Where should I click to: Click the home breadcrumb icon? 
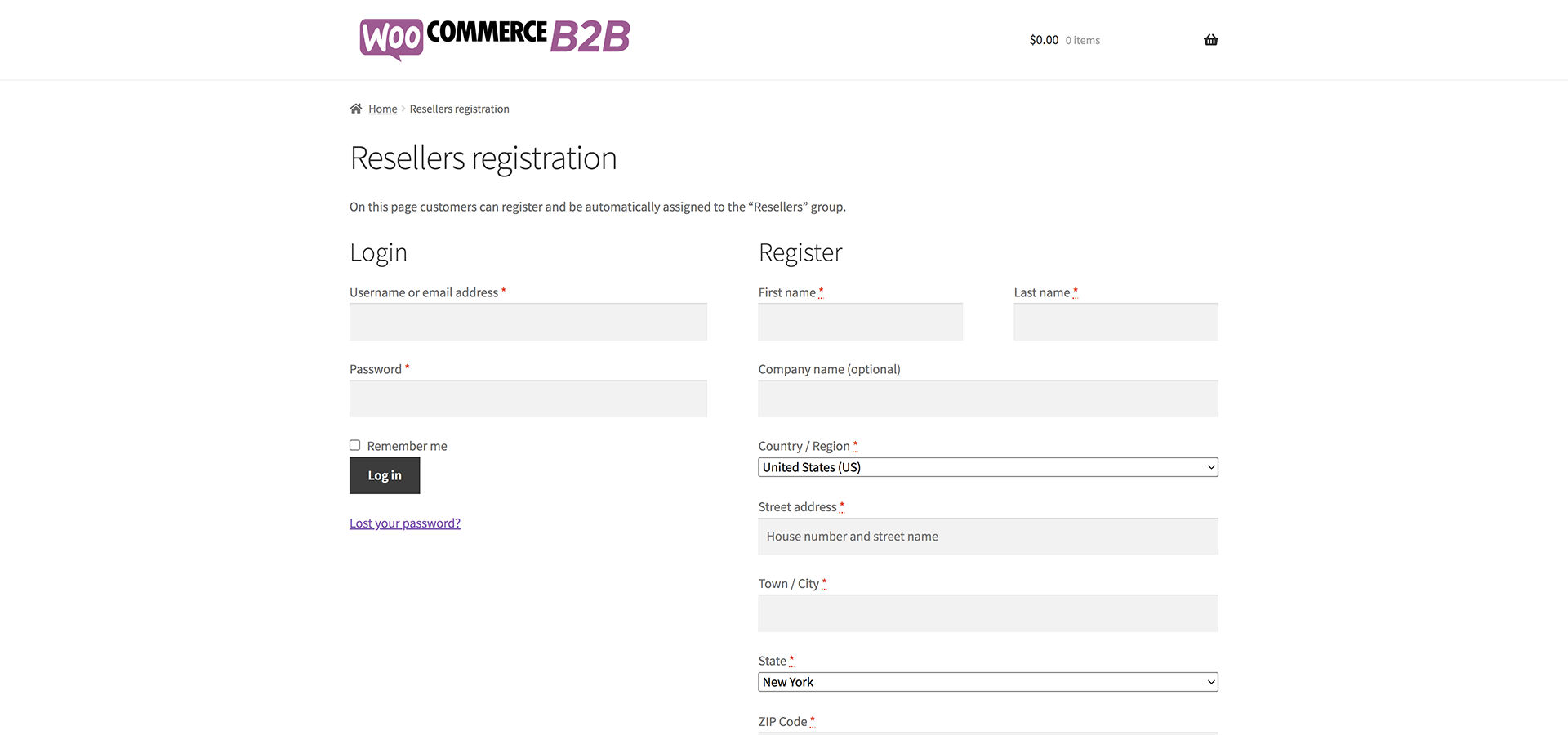[356, 109]
